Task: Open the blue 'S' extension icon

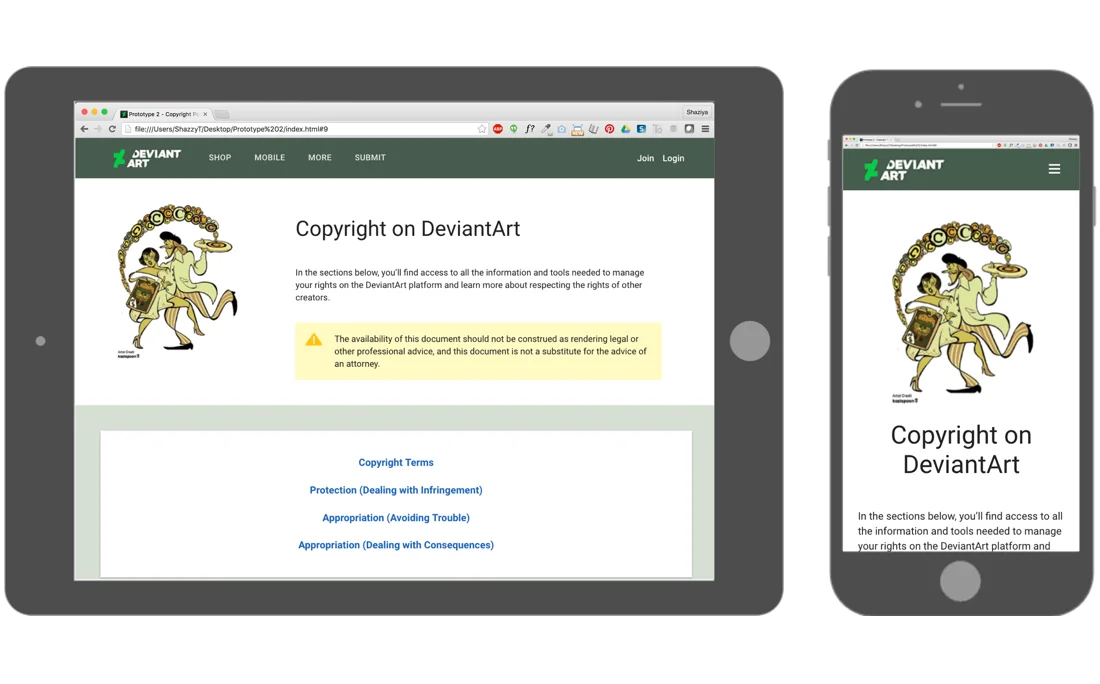Action: coord(641,129)
